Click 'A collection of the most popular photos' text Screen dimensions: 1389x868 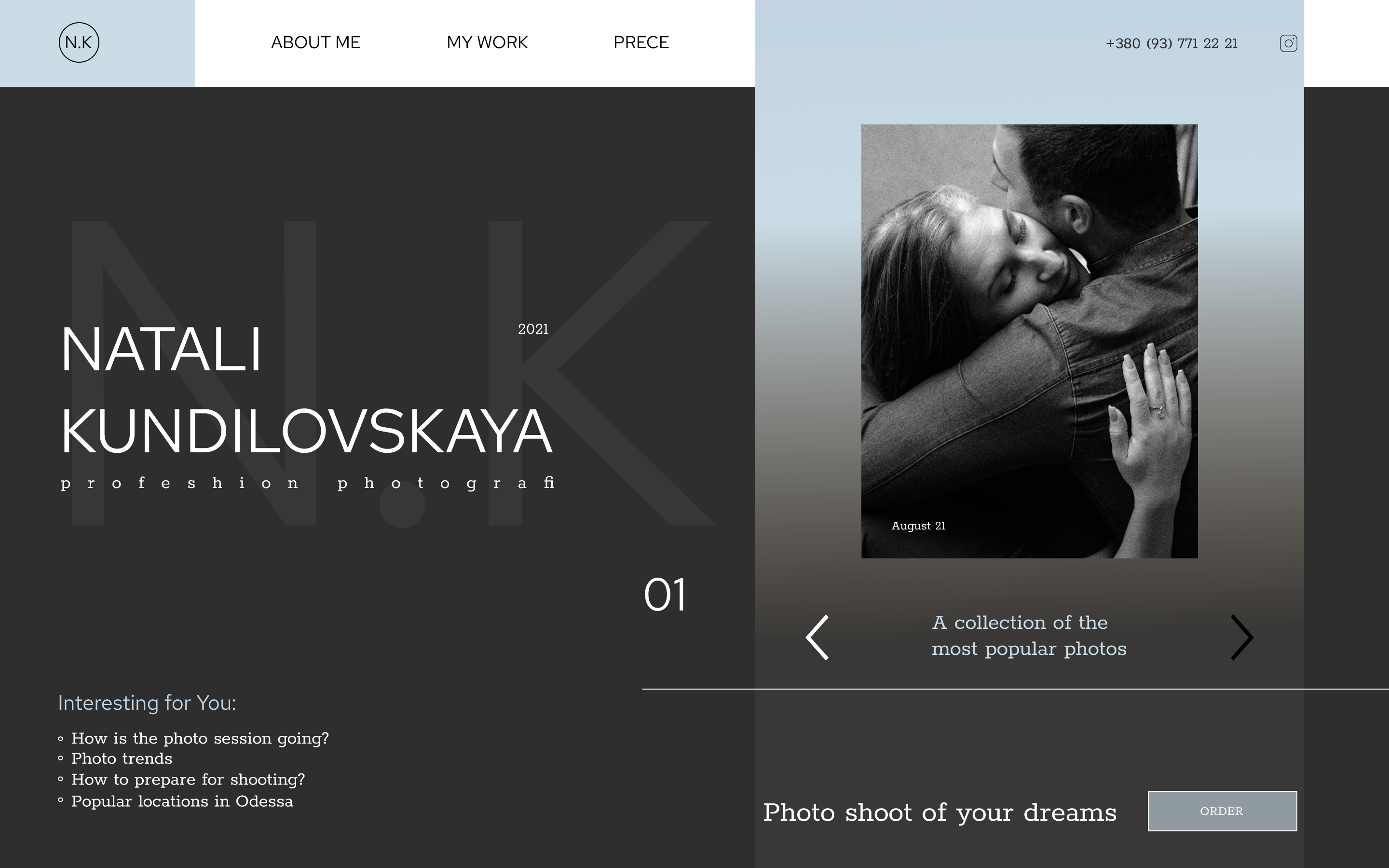pyautogui.click(x=1029, y=636)
